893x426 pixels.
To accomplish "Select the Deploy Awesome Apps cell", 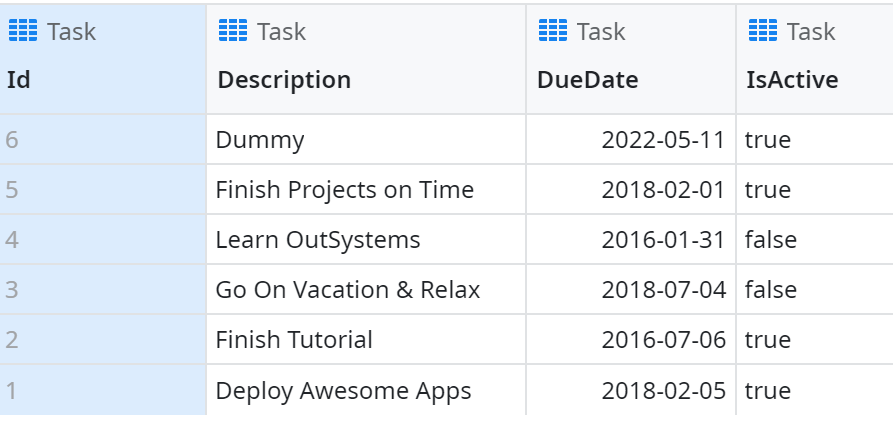I will click(343, 390).
